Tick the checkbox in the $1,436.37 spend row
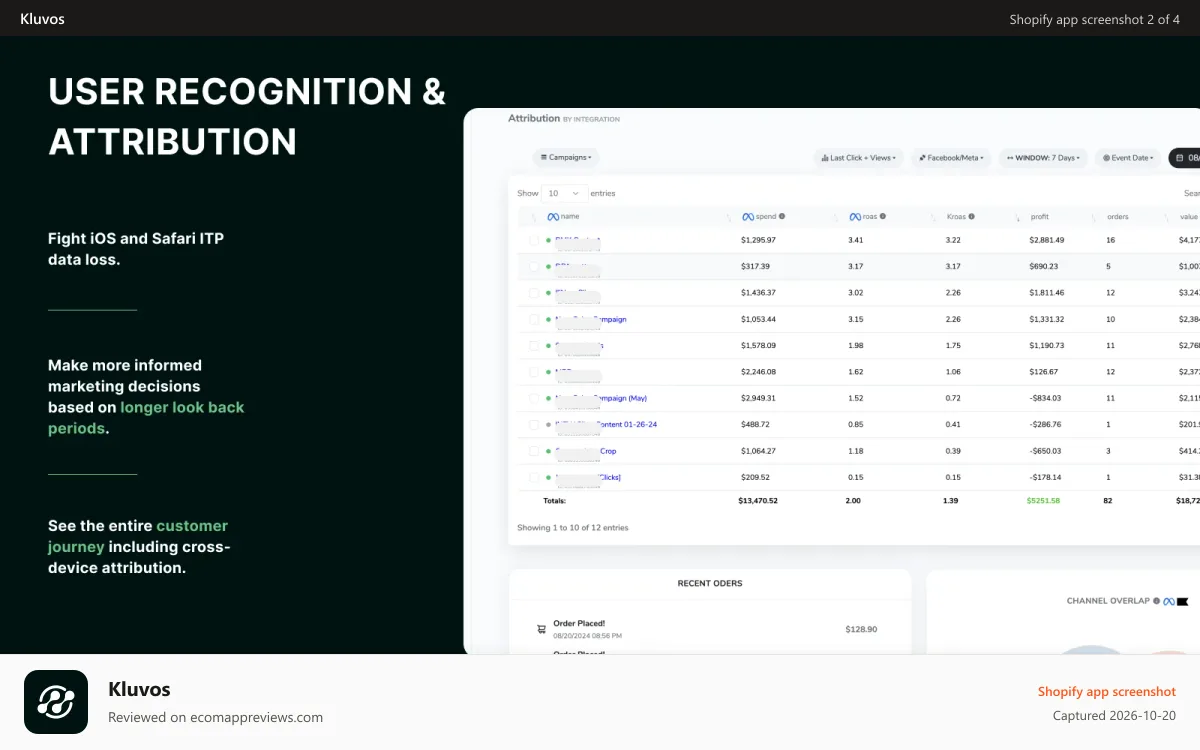 coord(534,293)
